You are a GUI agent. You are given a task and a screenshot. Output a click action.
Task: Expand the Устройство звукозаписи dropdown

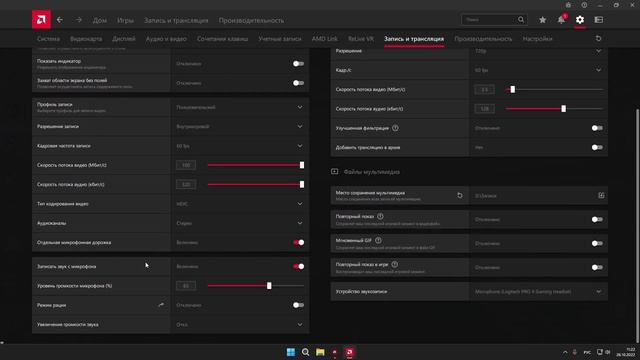coord(539,291)
